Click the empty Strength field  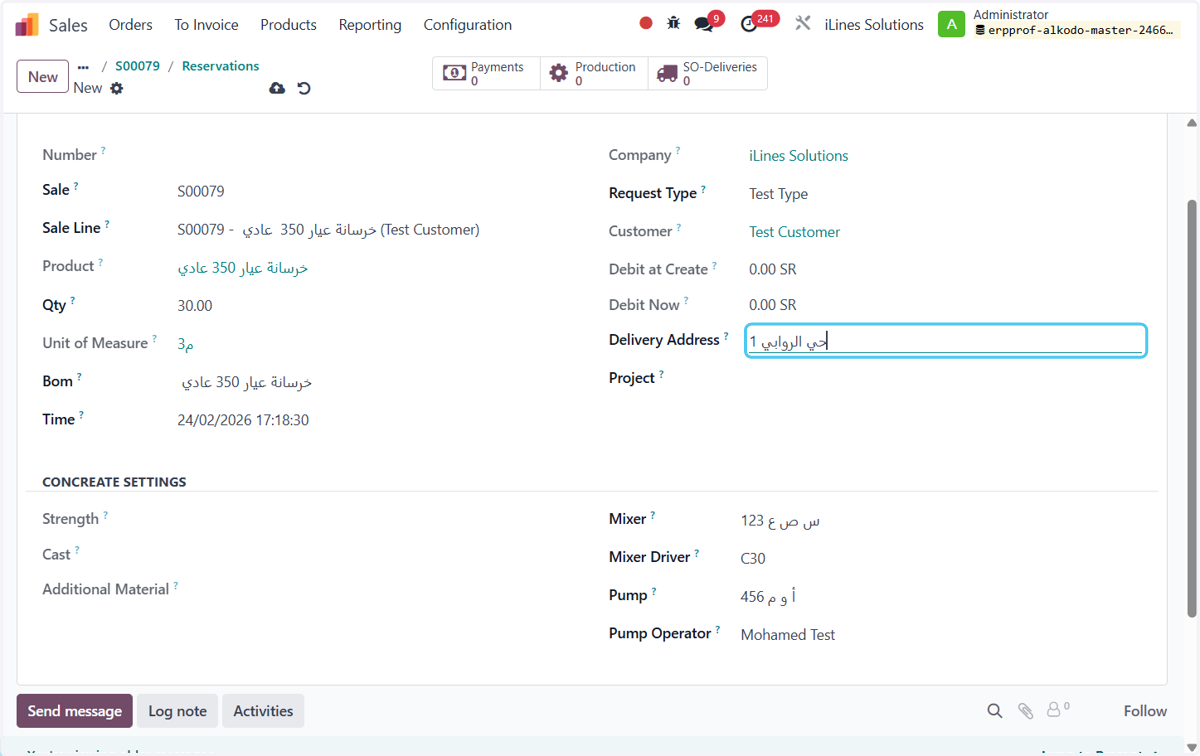point(375,519)
